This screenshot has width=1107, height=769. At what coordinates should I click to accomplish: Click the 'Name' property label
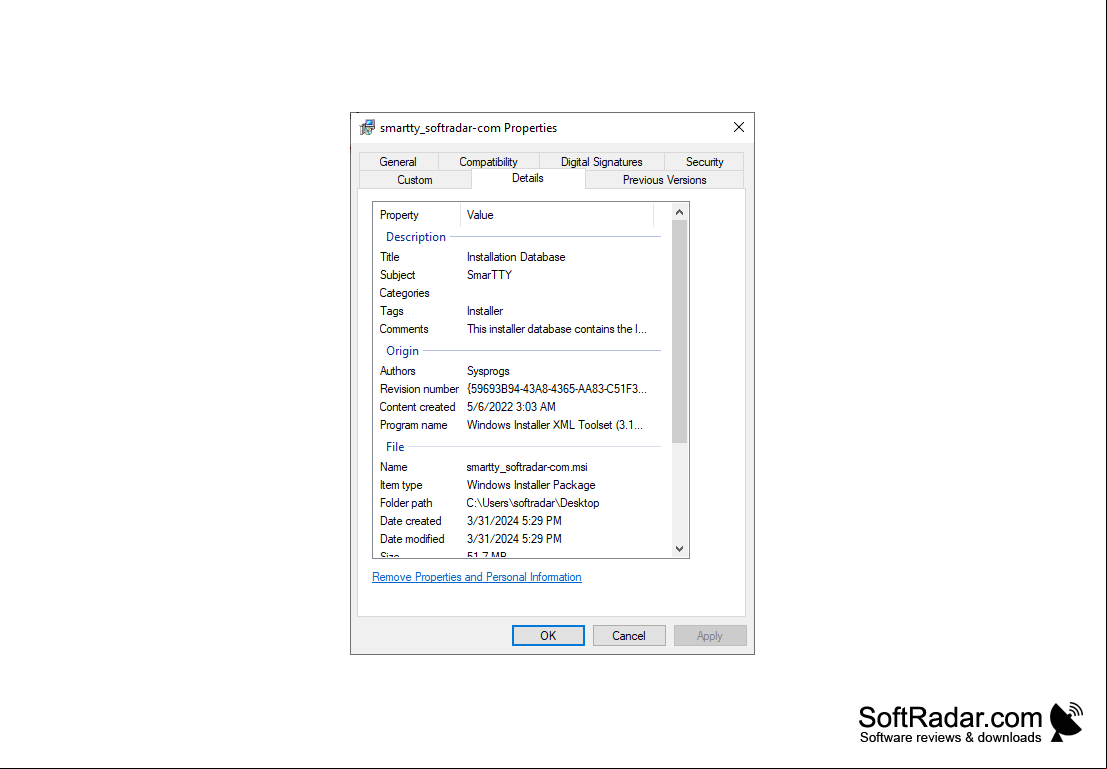click(x=393, y=467)
